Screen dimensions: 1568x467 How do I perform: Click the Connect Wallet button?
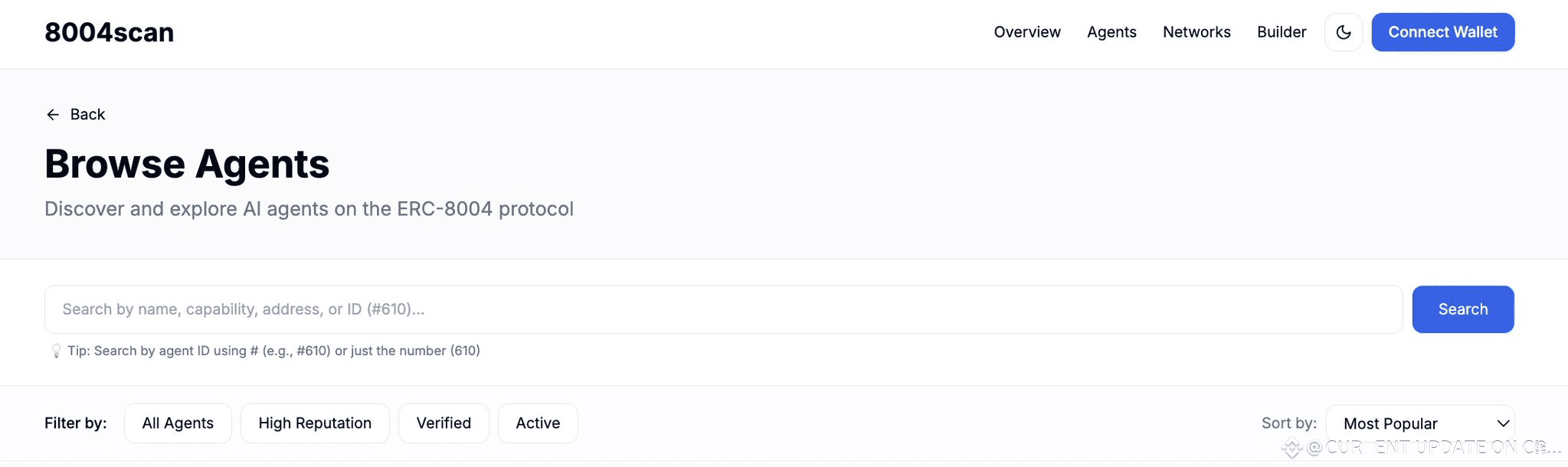click(x=1442, y=32)
